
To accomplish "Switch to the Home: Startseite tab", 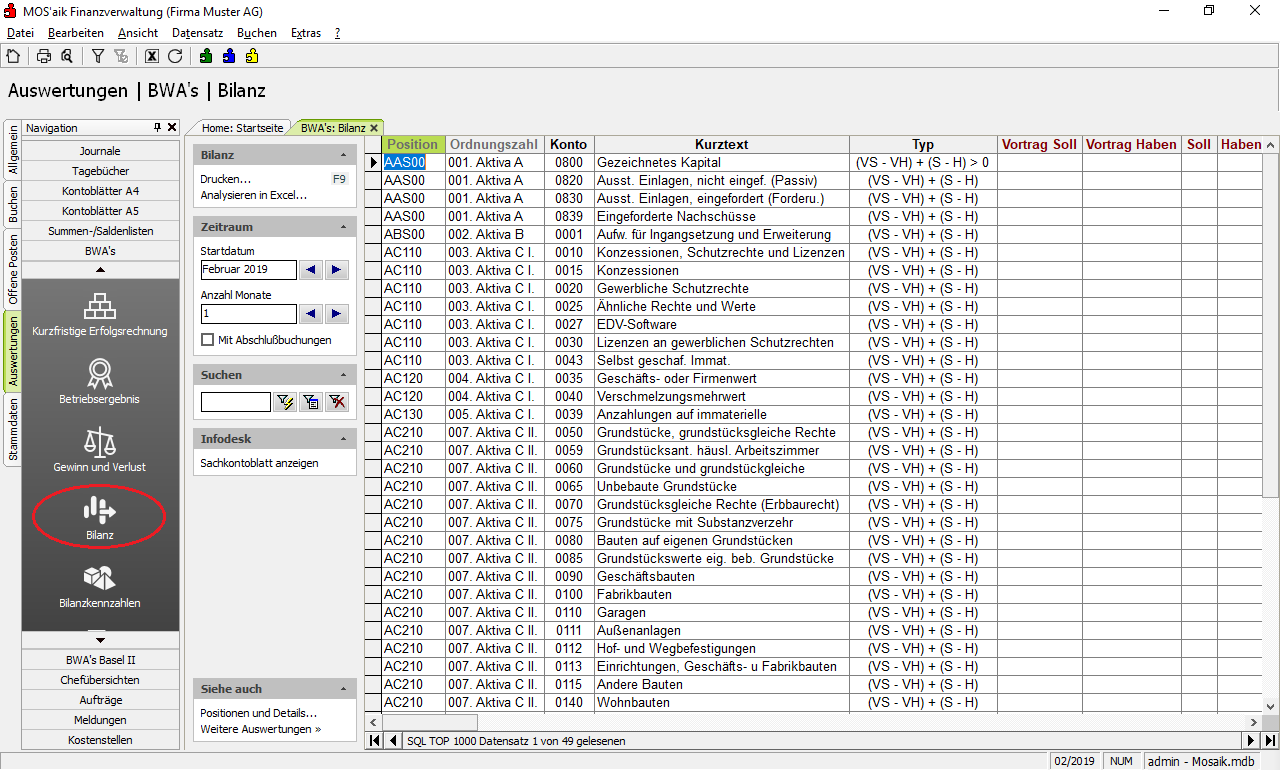I will [241, 128].
